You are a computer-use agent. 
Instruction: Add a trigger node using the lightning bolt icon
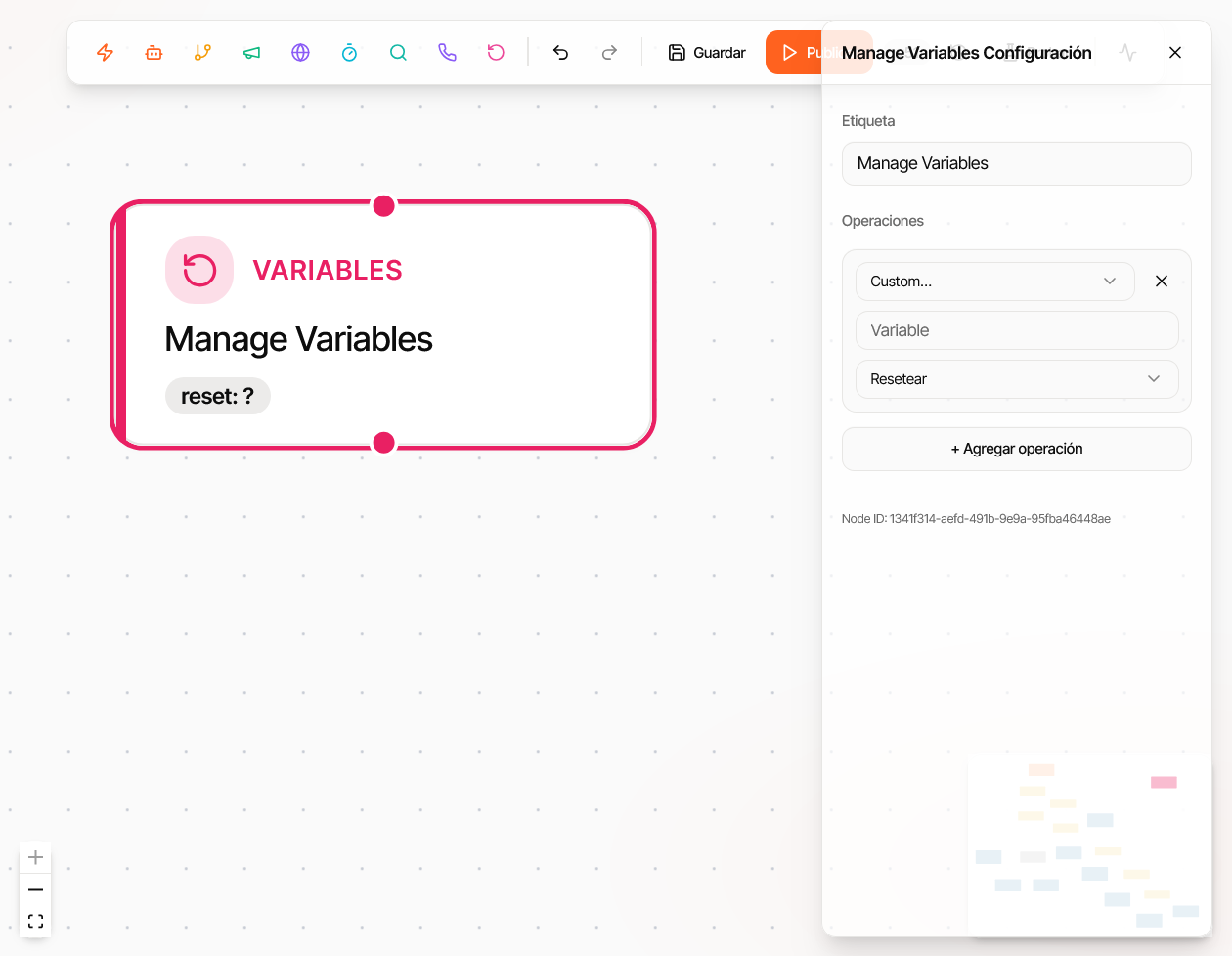coord(105,53)
